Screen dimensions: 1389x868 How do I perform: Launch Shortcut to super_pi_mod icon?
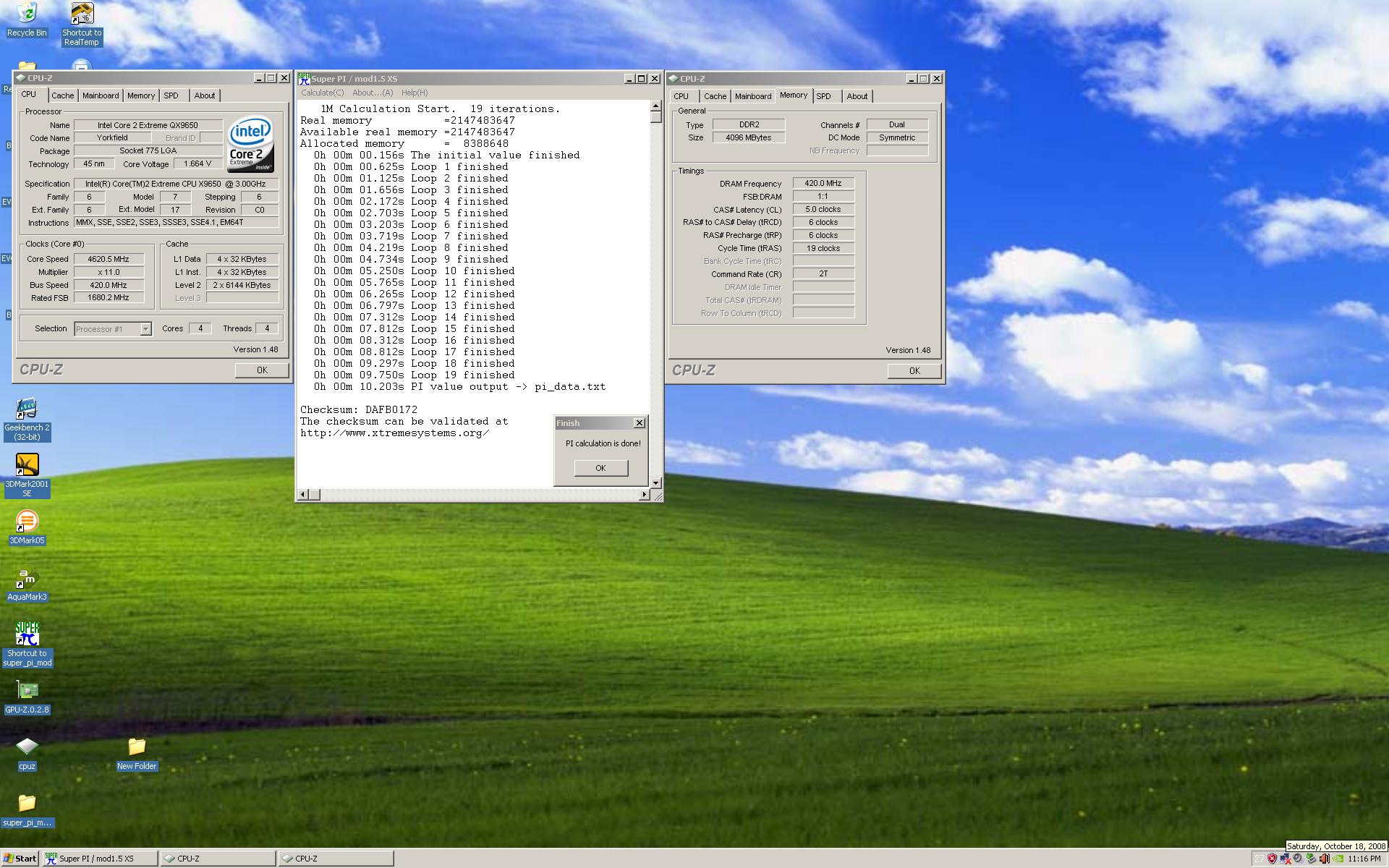(27, 644)
